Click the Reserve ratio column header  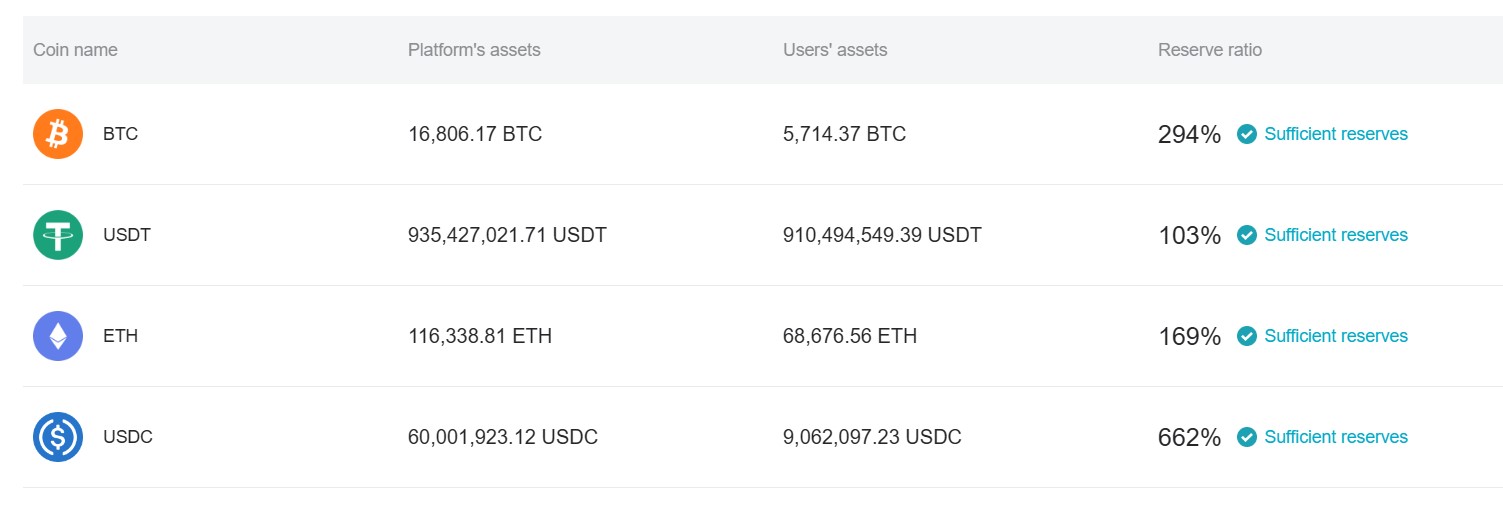[x=1210, y=50]
